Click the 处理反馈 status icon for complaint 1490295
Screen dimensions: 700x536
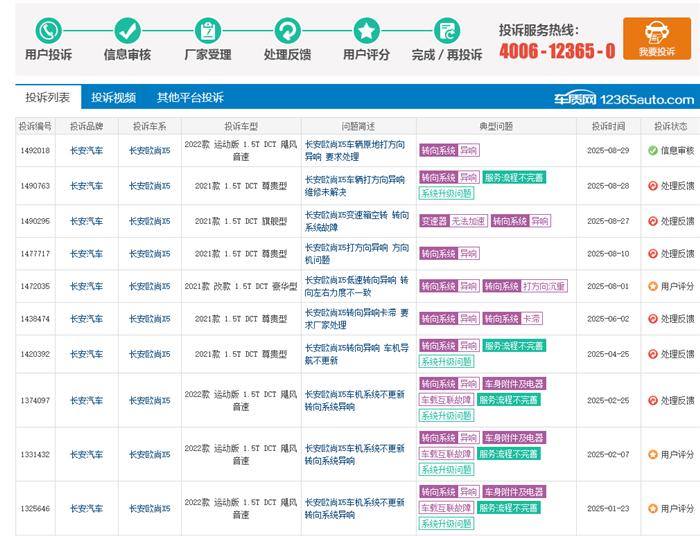pyautogui.click(x=653, y=221)
